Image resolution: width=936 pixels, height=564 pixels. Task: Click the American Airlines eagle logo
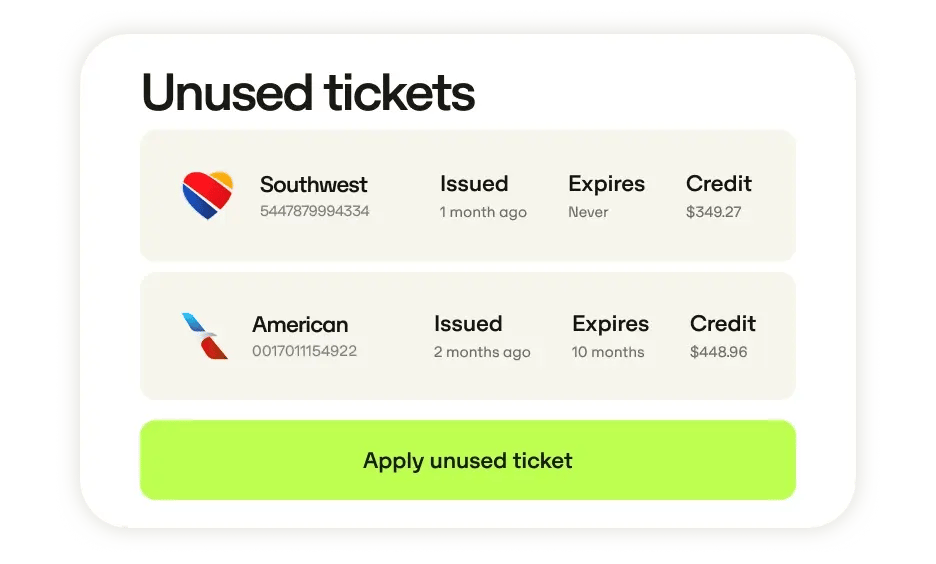(205, 336)
